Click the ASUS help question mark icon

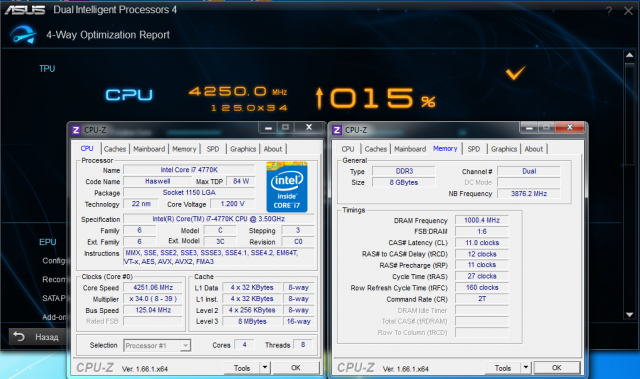(609, 11)
